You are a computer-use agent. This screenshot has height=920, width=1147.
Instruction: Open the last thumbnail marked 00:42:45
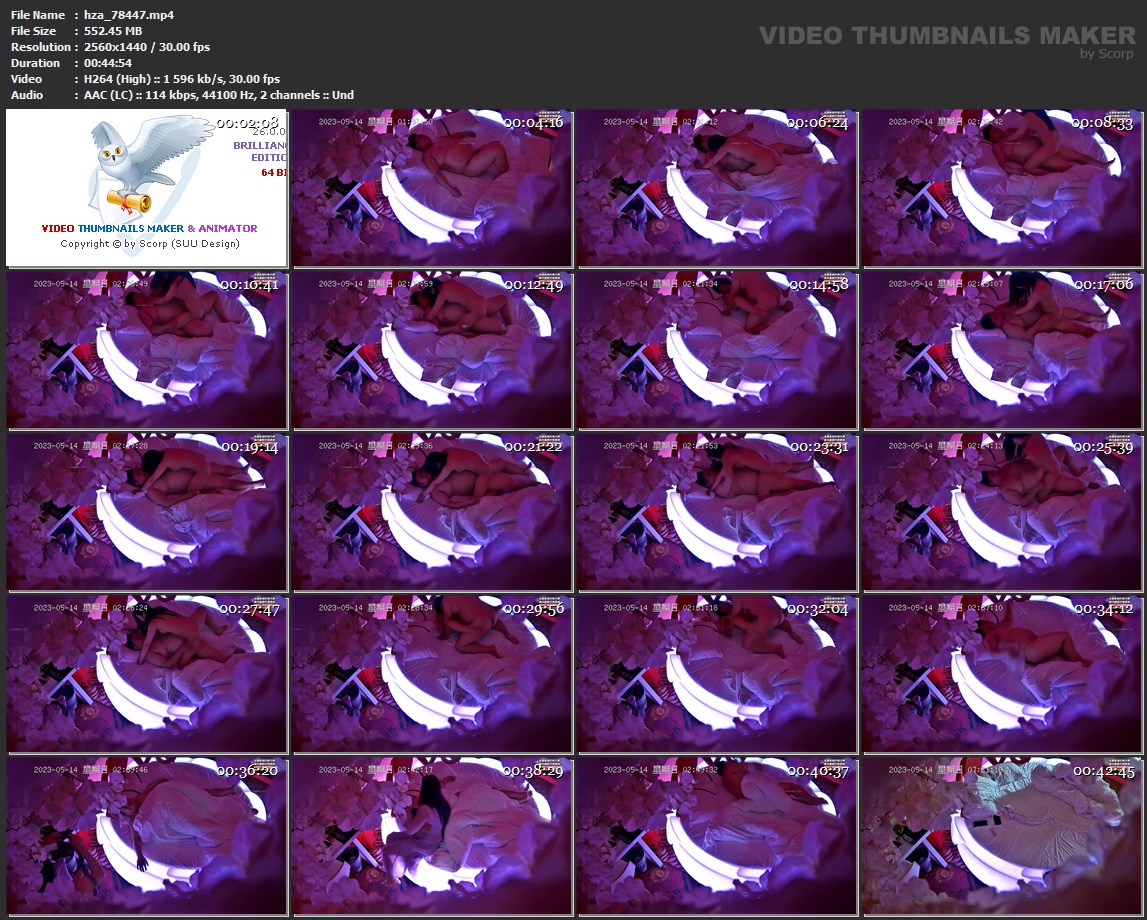(x=1002, y=836)
